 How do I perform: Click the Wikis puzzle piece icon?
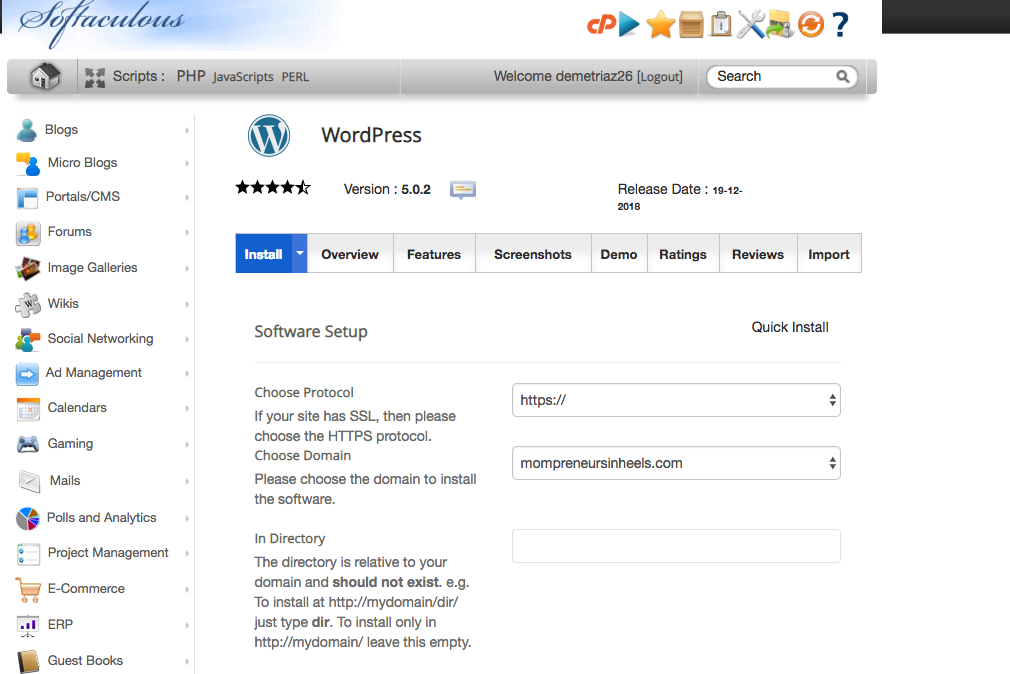pyautogui.click(x=28, y=304)
